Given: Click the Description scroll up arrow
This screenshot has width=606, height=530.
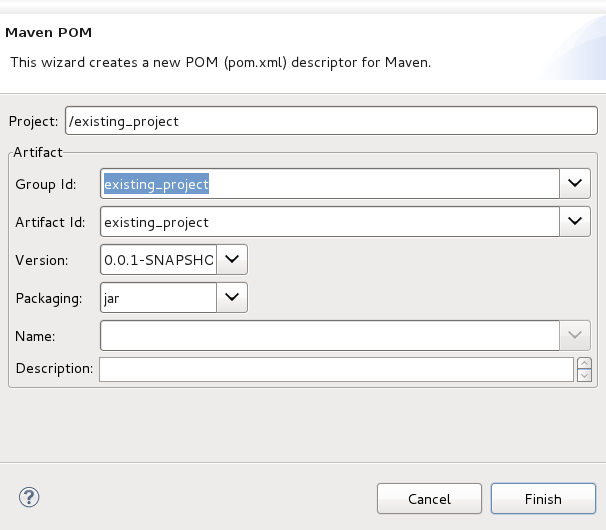Looking at the screenshot, I should [584, 363].
